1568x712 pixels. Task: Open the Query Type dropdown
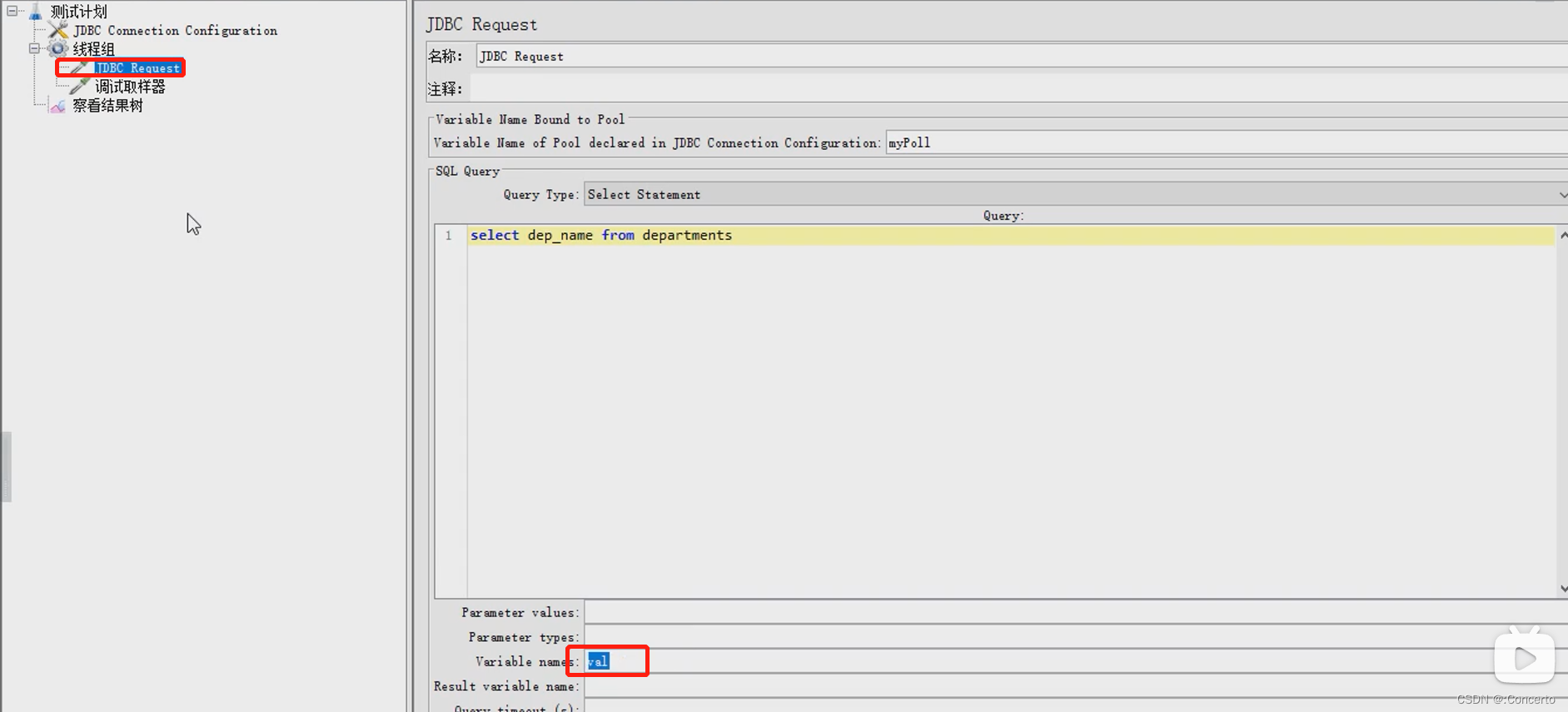click(1076, 194)
